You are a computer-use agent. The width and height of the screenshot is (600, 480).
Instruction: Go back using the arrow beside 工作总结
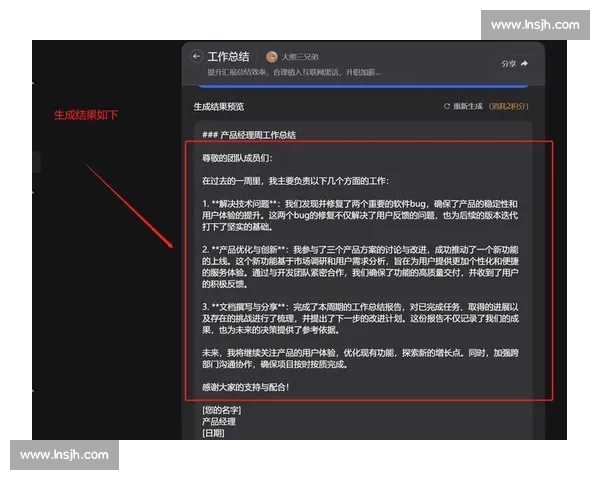tap(196, 57)
